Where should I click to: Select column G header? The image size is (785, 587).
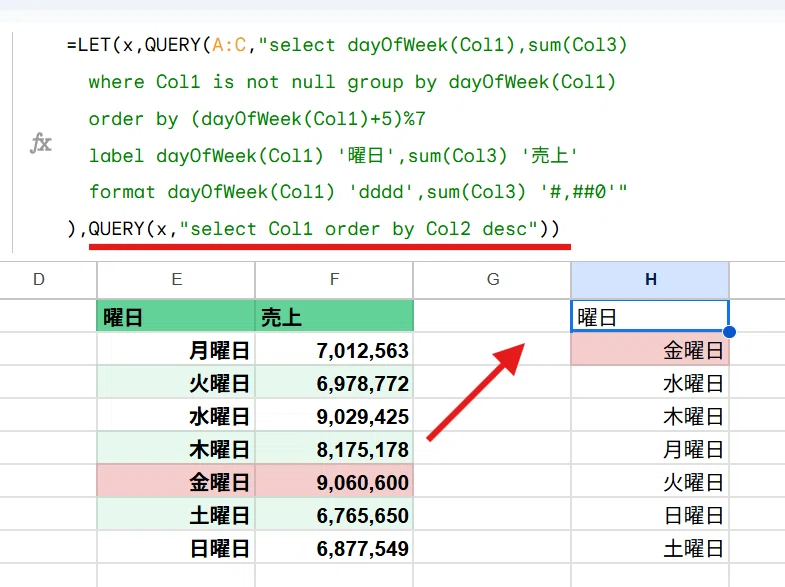[x=492, y=279]
